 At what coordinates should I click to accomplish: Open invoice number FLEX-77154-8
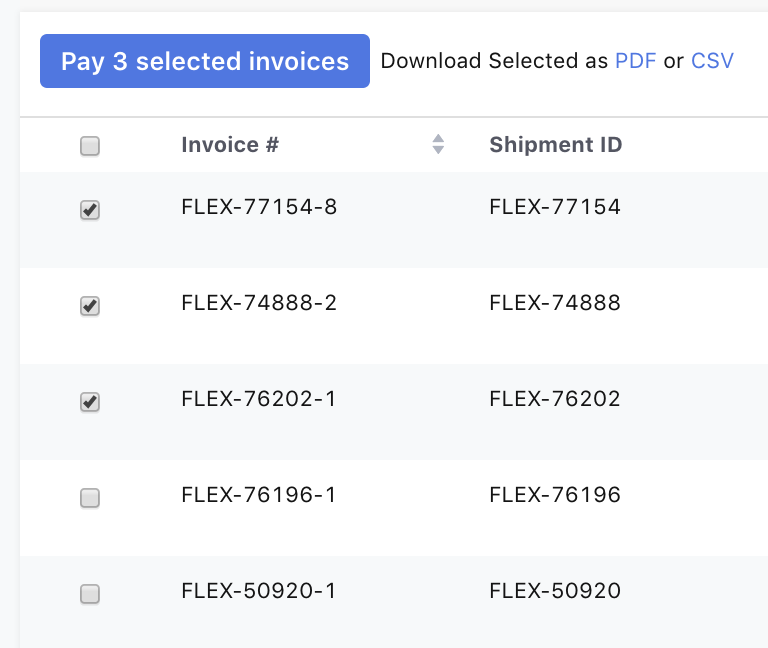tap(259, 207)
